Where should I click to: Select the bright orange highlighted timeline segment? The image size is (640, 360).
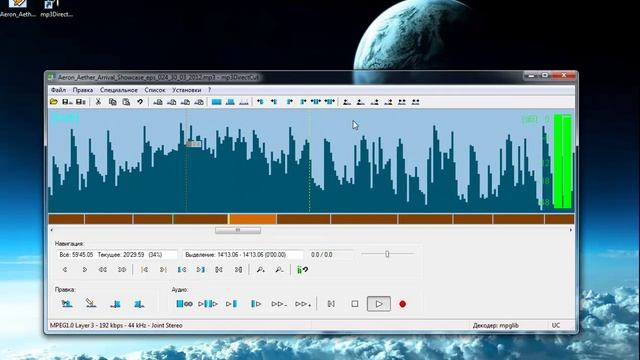click(253, 219)
